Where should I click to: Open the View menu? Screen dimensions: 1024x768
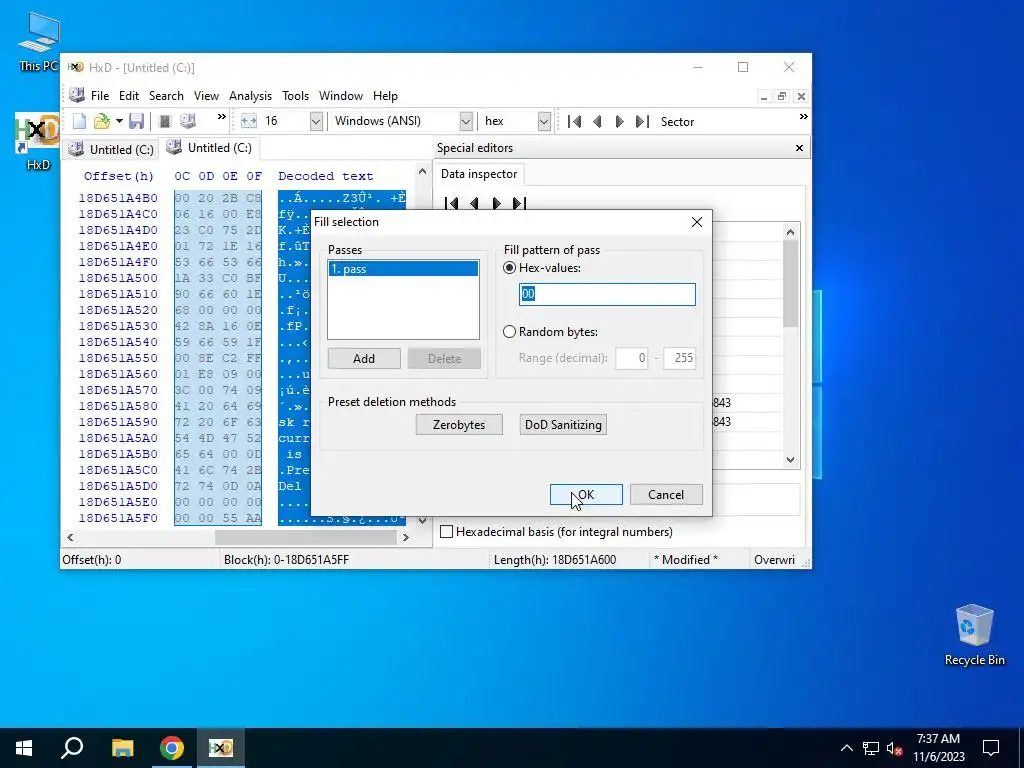click(206, 96)
